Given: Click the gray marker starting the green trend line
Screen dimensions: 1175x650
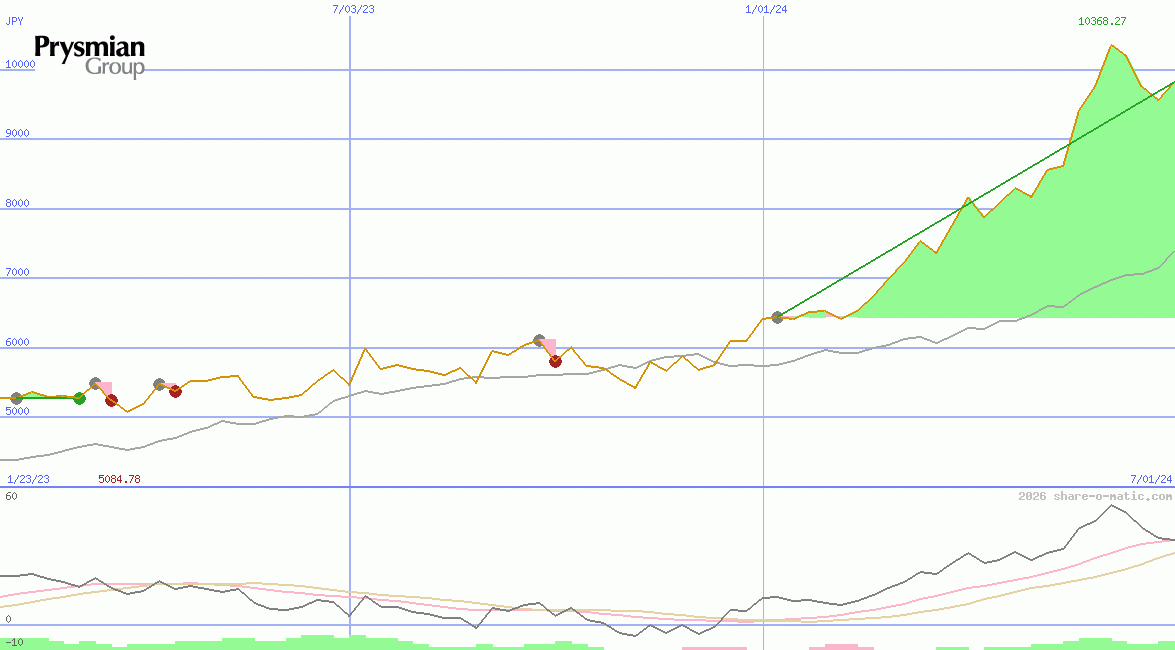Looking at the screenshot, I should coord(777,317).
